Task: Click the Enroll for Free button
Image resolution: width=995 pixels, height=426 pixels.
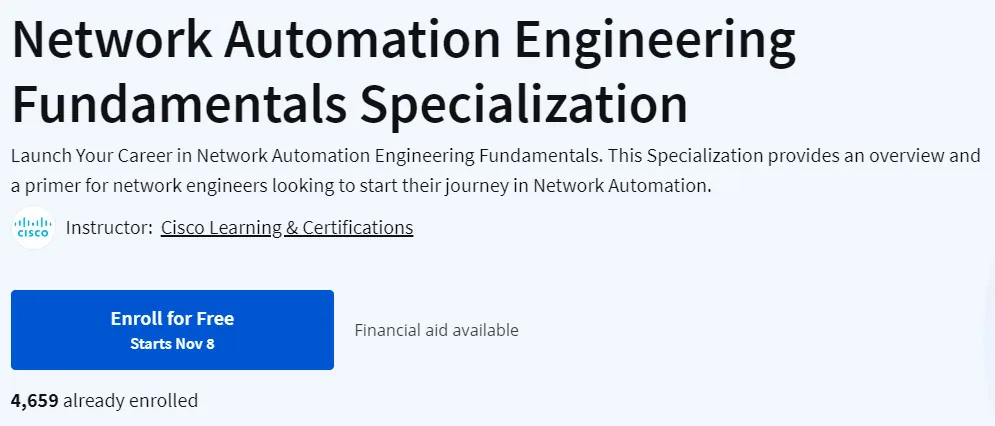Action: click(173, 330)
